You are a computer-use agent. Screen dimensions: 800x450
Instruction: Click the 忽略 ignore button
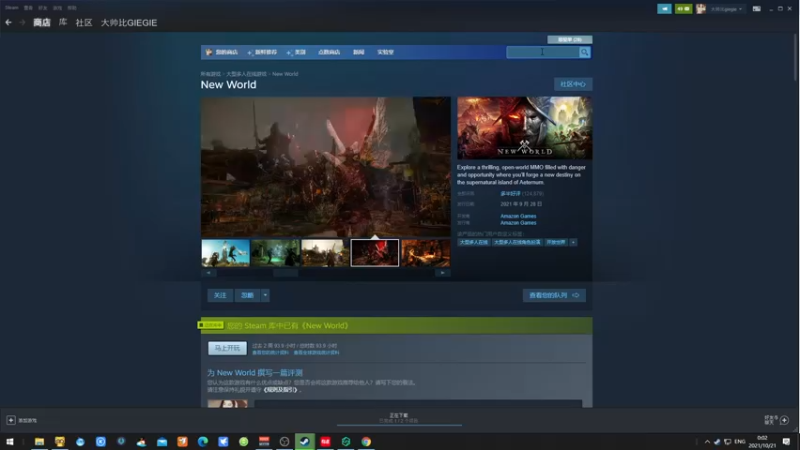[x=247, y=295]
